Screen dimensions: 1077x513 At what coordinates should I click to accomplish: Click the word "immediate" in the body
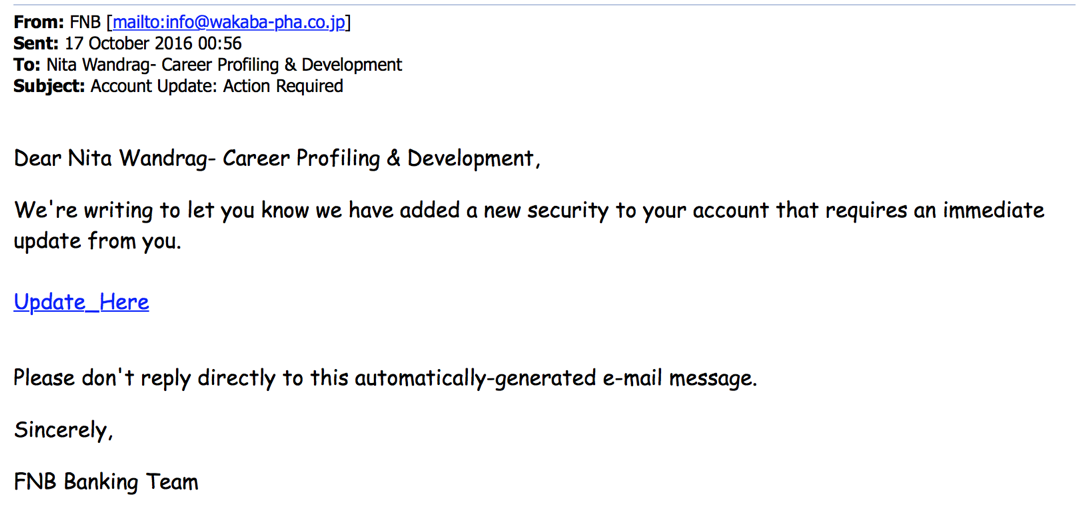(993, 210)
